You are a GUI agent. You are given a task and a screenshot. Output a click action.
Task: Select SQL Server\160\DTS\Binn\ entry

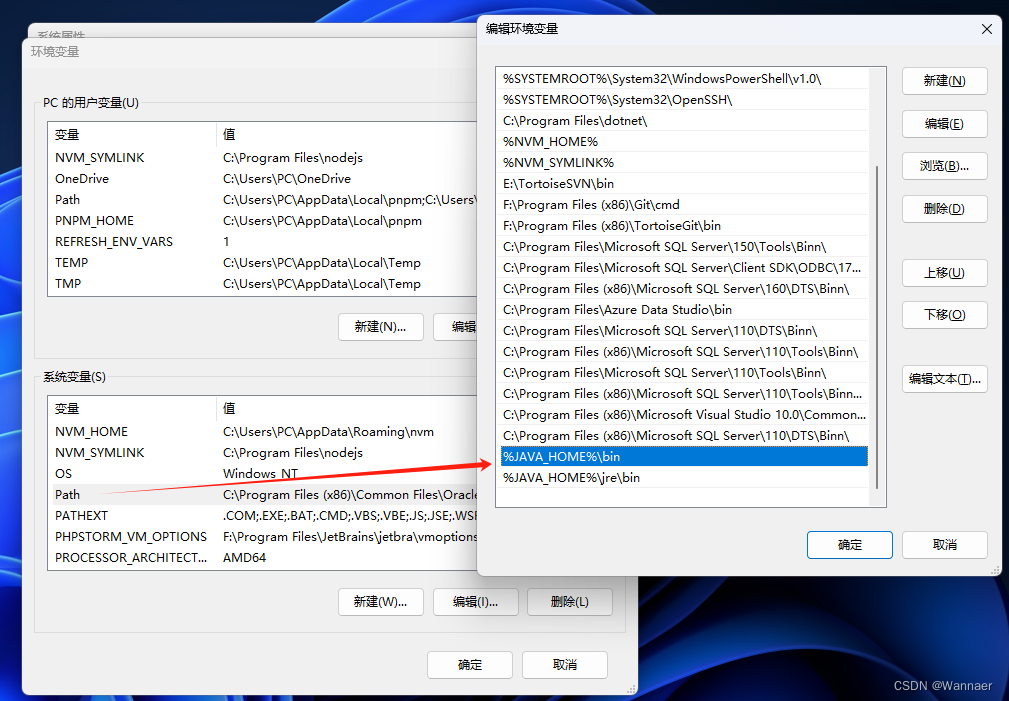pyautogui.click(x=684, y=289)
